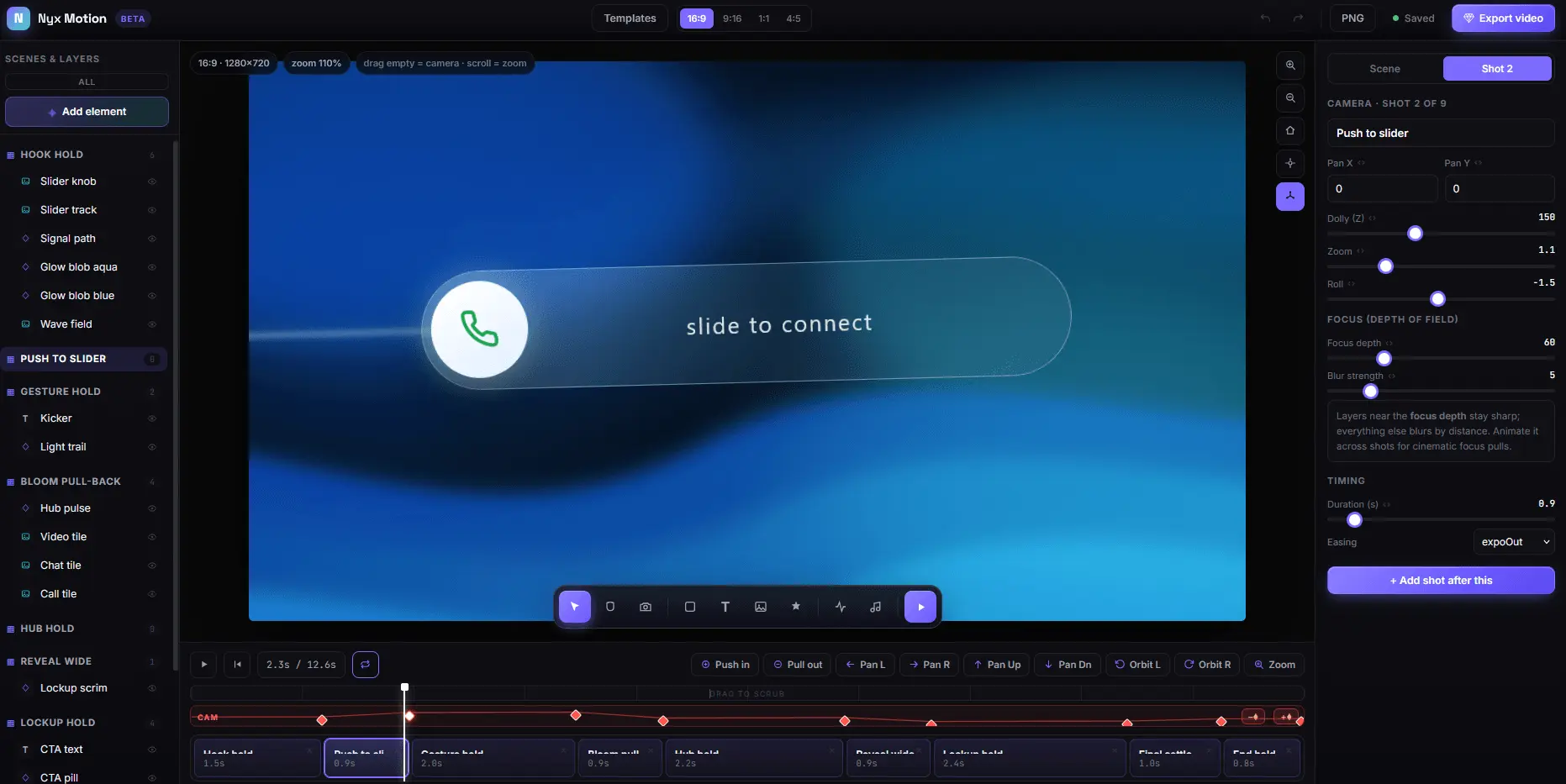Expand the HUB HOLD scene group
This screenshot has height=784, width=1566.
[x=84, y=629]
